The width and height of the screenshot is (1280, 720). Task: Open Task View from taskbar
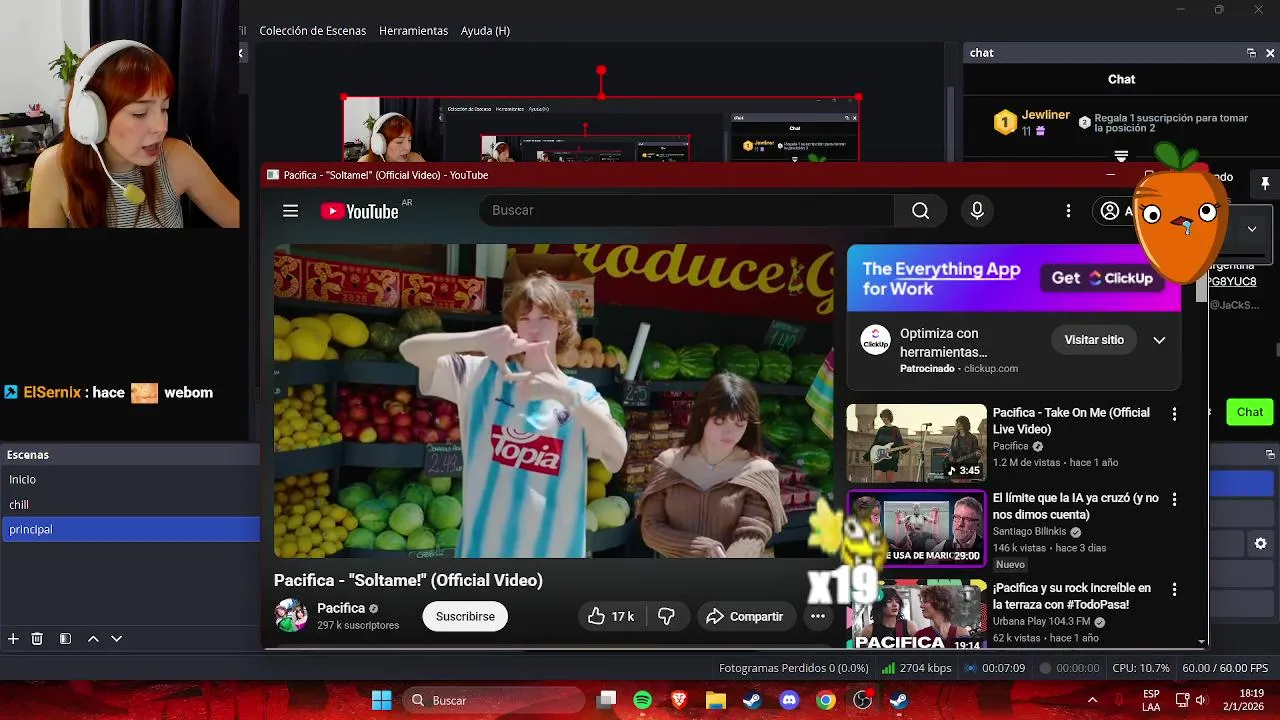point(606,700)
